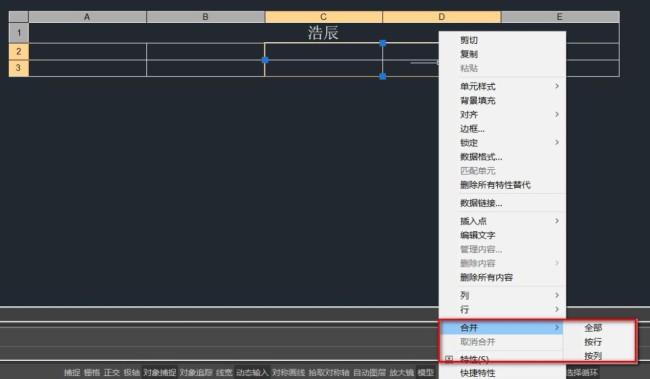Select 快捷特性 menu entry

478,373
